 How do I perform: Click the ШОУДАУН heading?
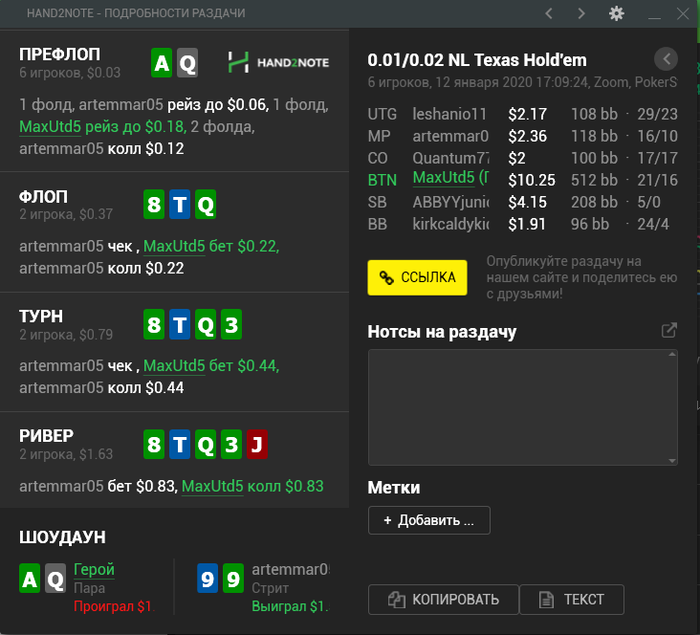[x=62, y=537]
